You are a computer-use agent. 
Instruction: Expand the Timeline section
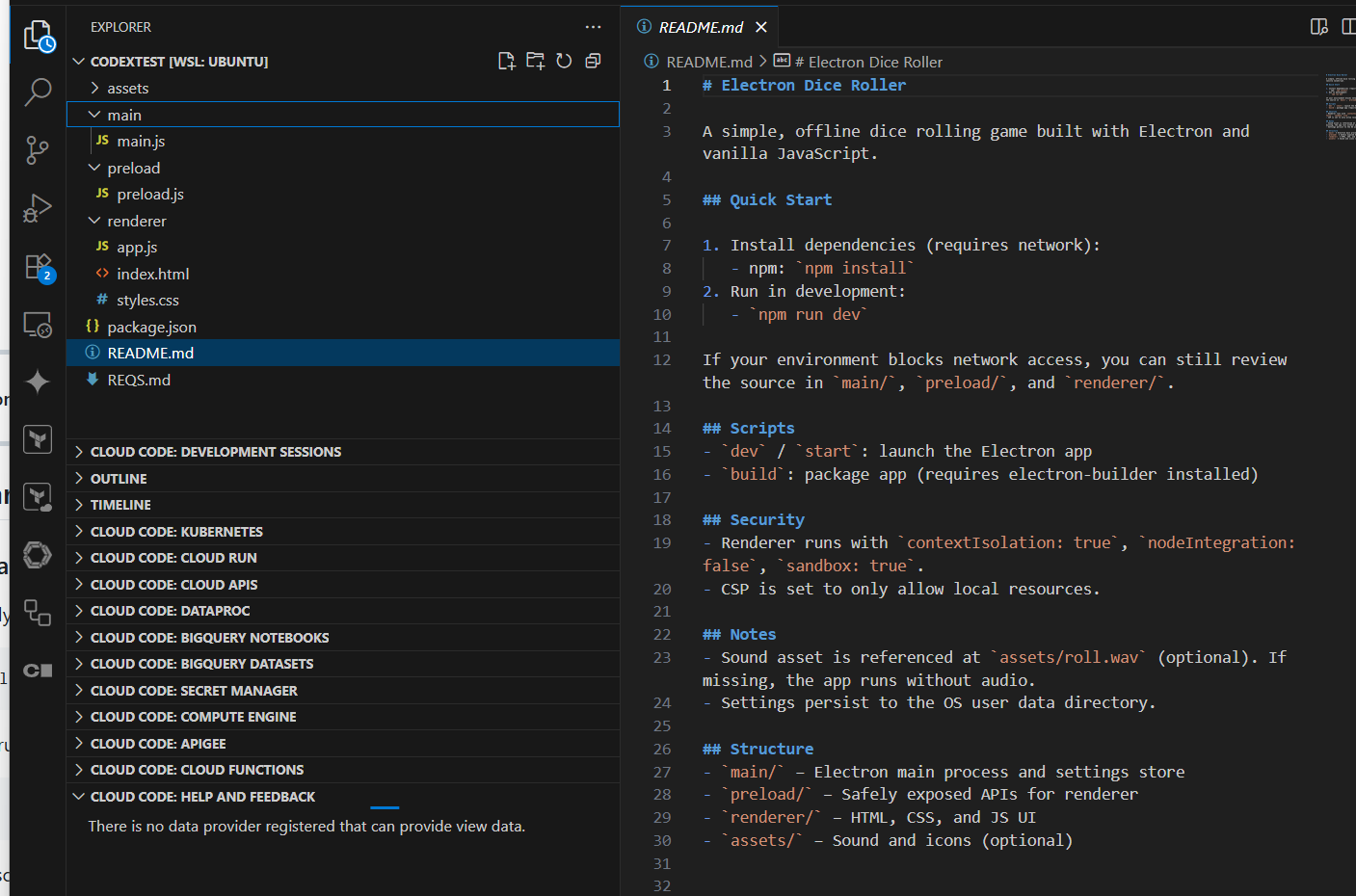coord(343,505)
